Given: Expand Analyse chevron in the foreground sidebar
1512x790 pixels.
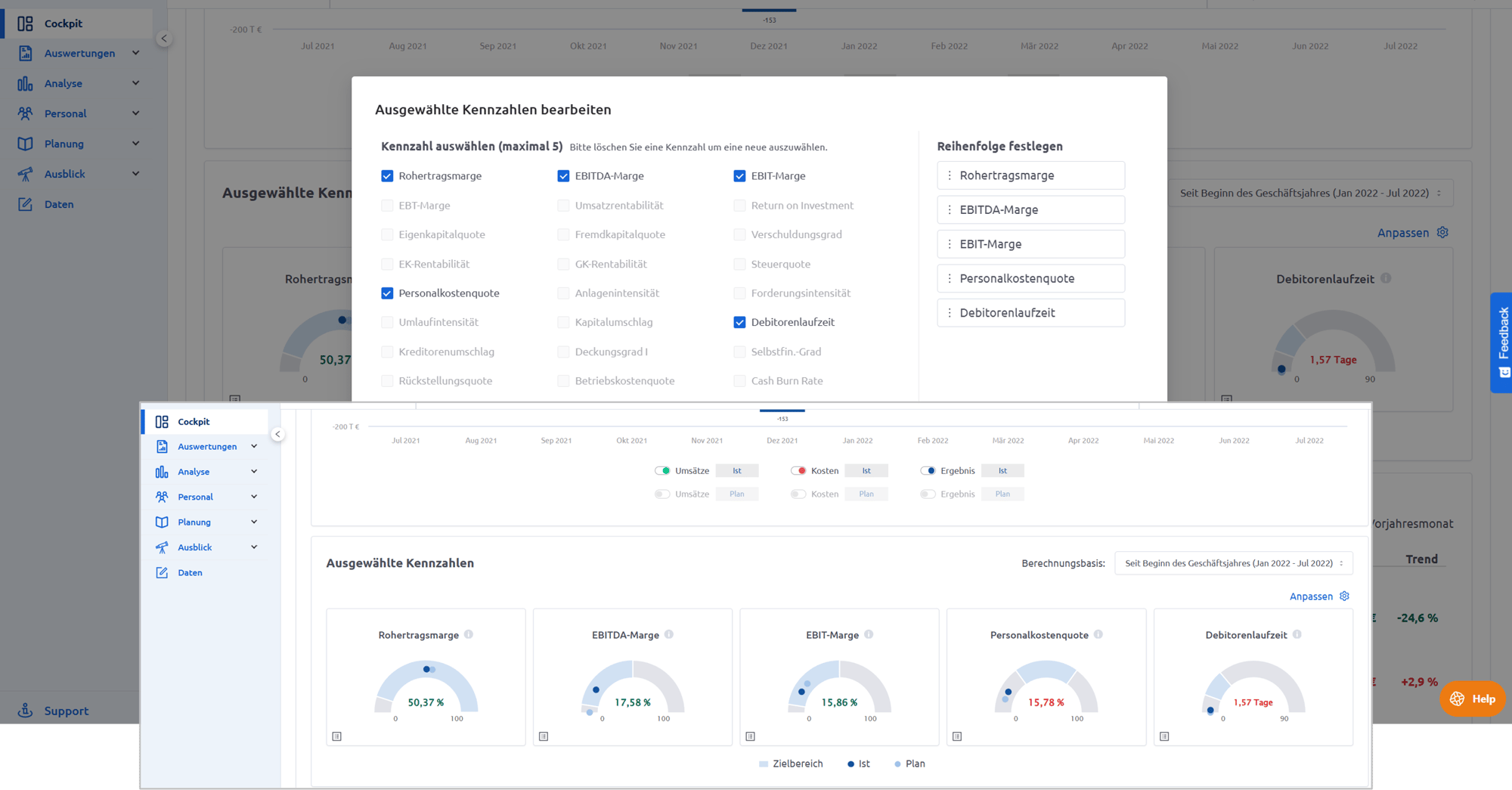Looking at the screenshot, I should point(254,472).
